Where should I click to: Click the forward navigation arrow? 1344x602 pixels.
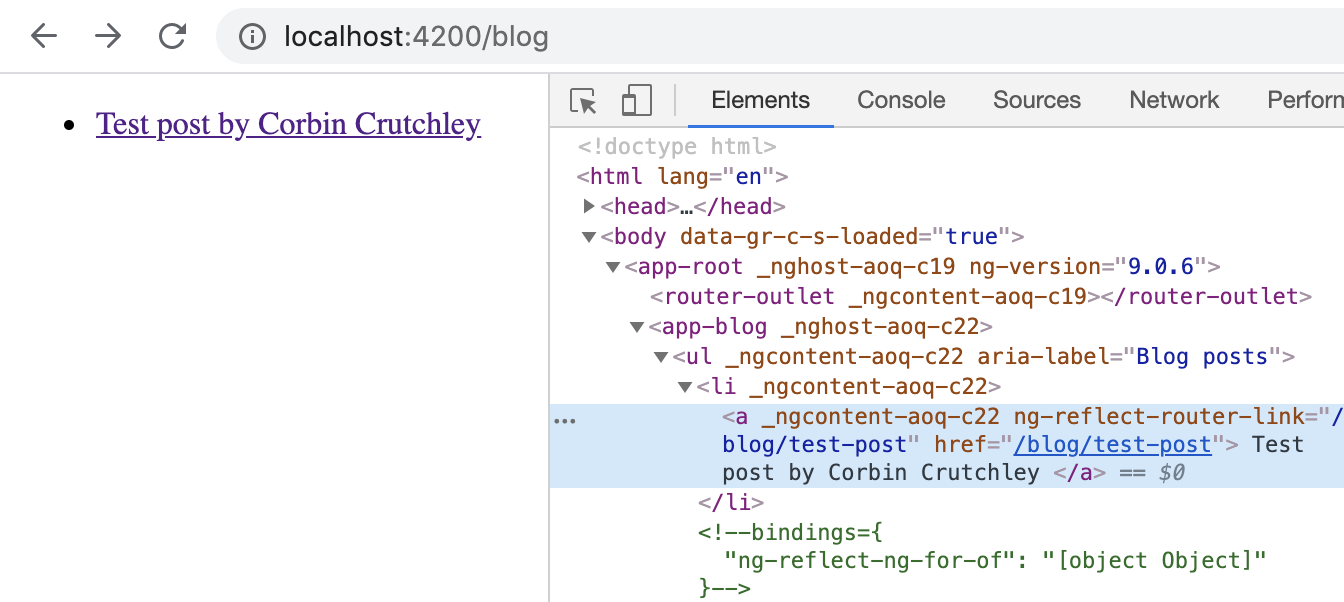(108, 36)
